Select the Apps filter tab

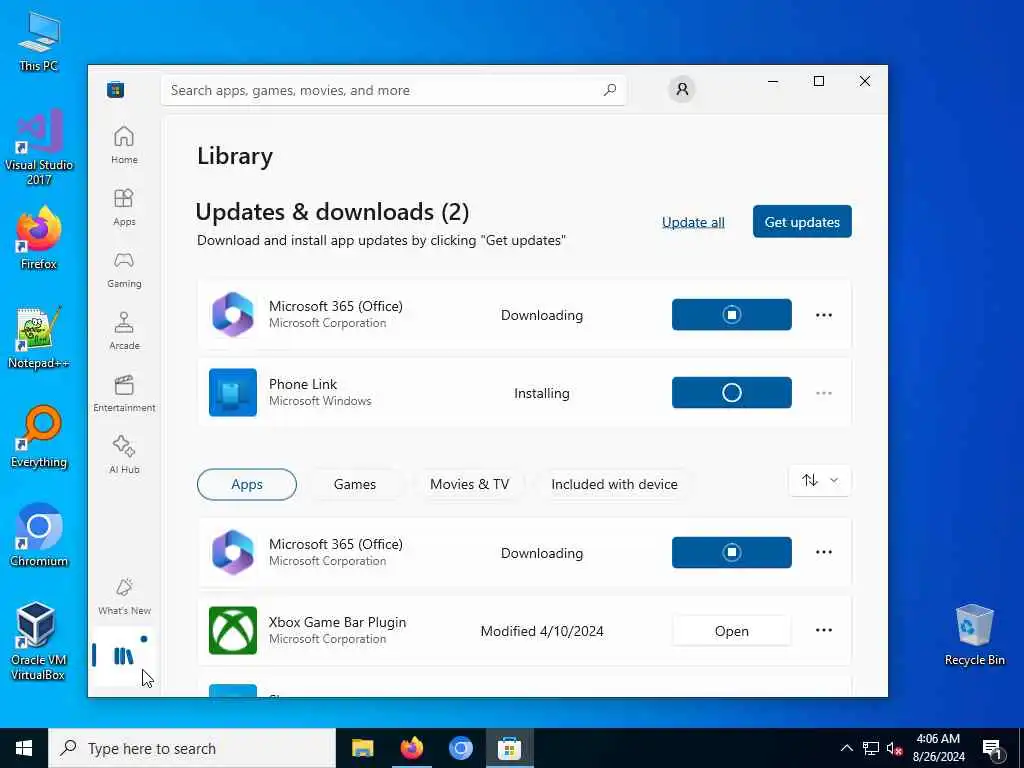coord(247,484)
